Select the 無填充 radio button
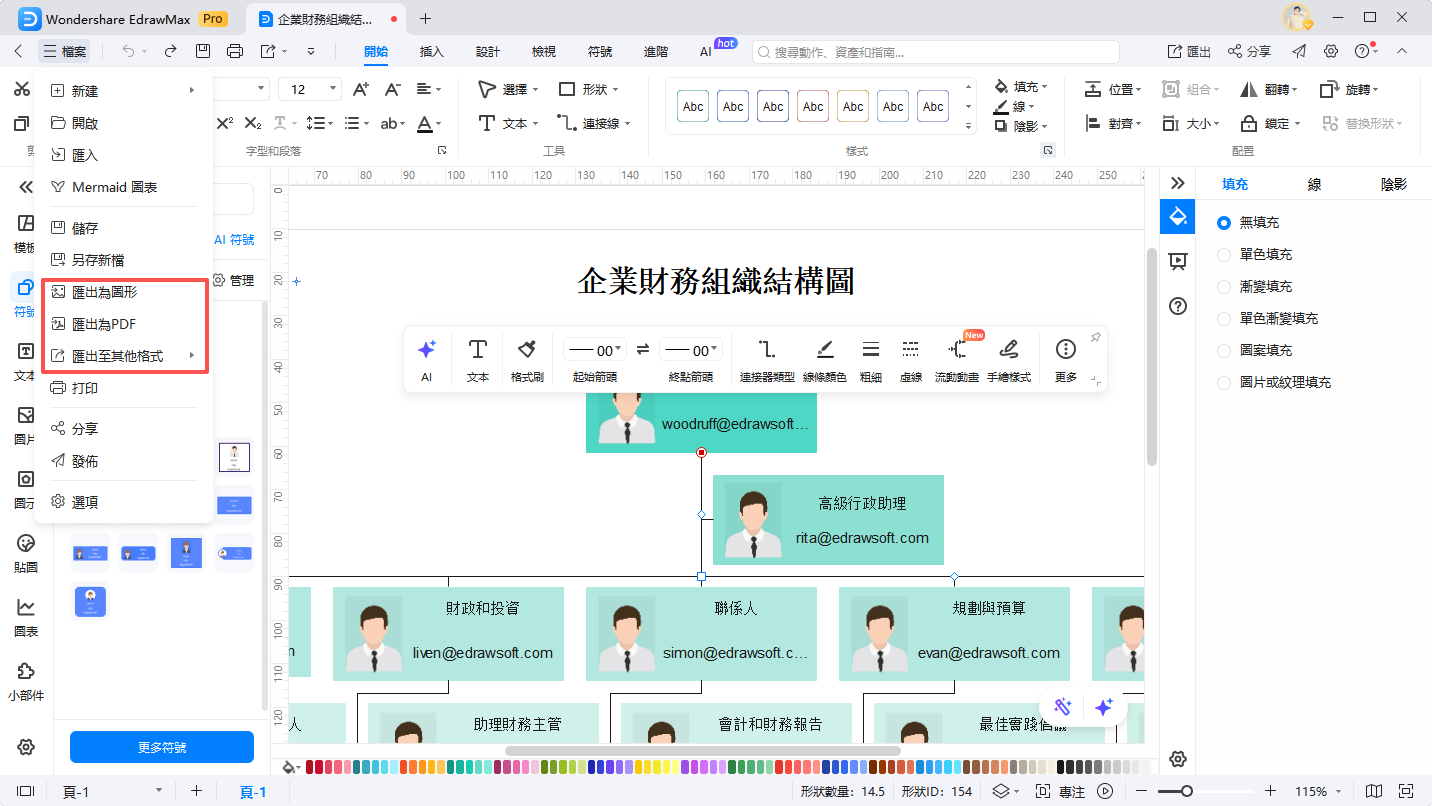This screenshot has height=806, width=1432. 1224,222
